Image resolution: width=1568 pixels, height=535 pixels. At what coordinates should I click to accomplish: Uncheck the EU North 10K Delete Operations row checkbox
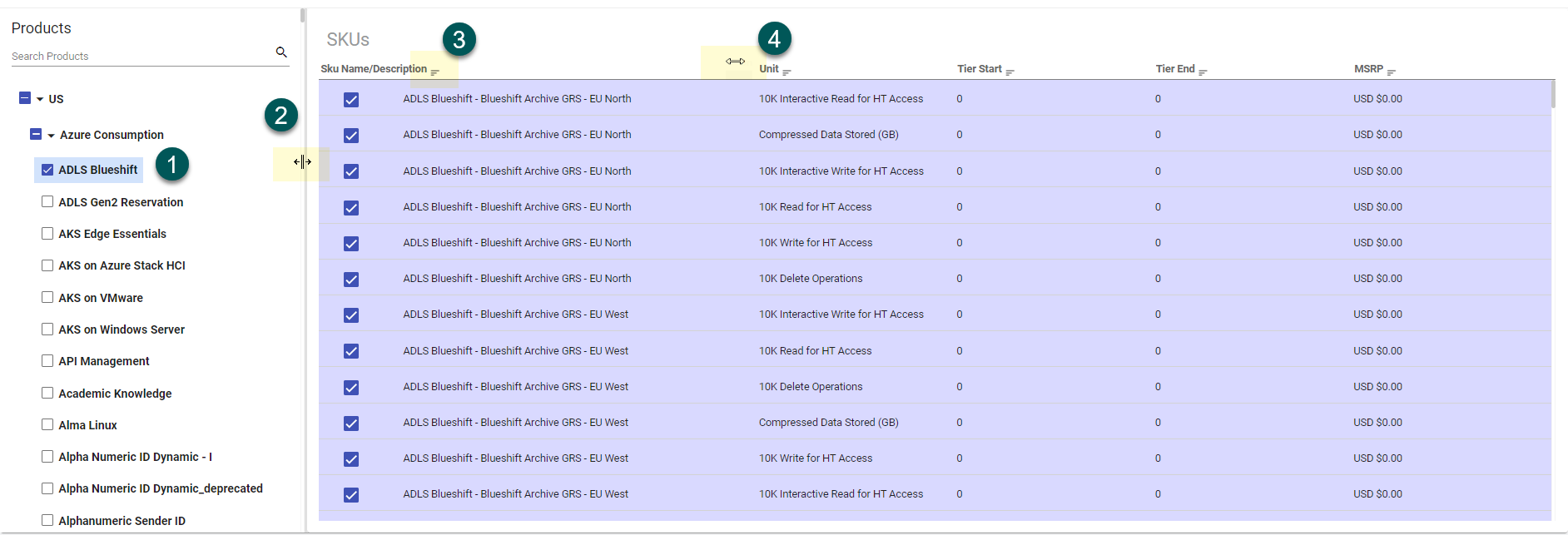(351, 280)
